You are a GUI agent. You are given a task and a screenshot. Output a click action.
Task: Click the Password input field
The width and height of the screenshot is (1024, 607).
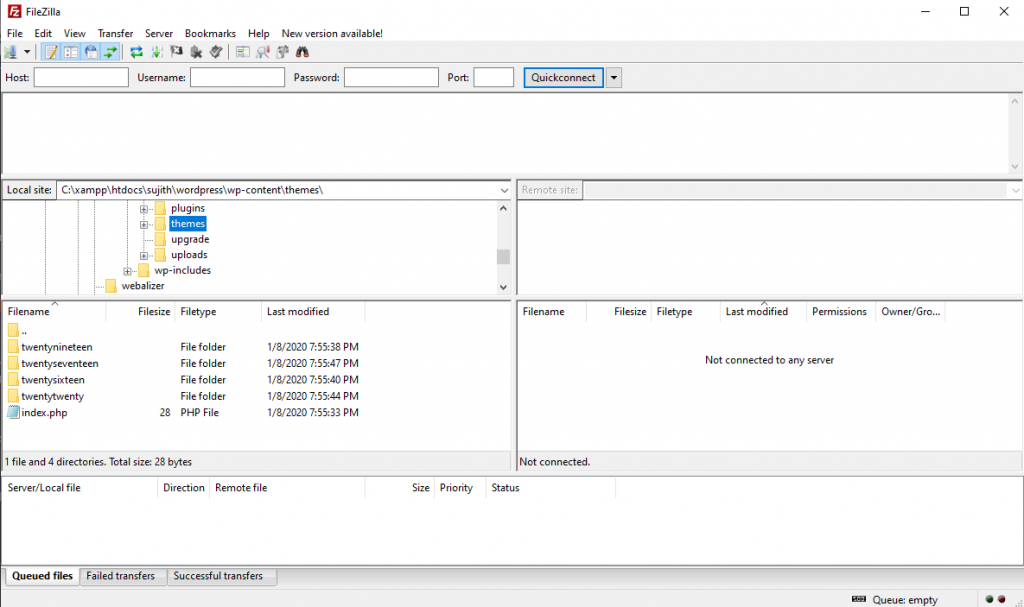tap(391, 77)
